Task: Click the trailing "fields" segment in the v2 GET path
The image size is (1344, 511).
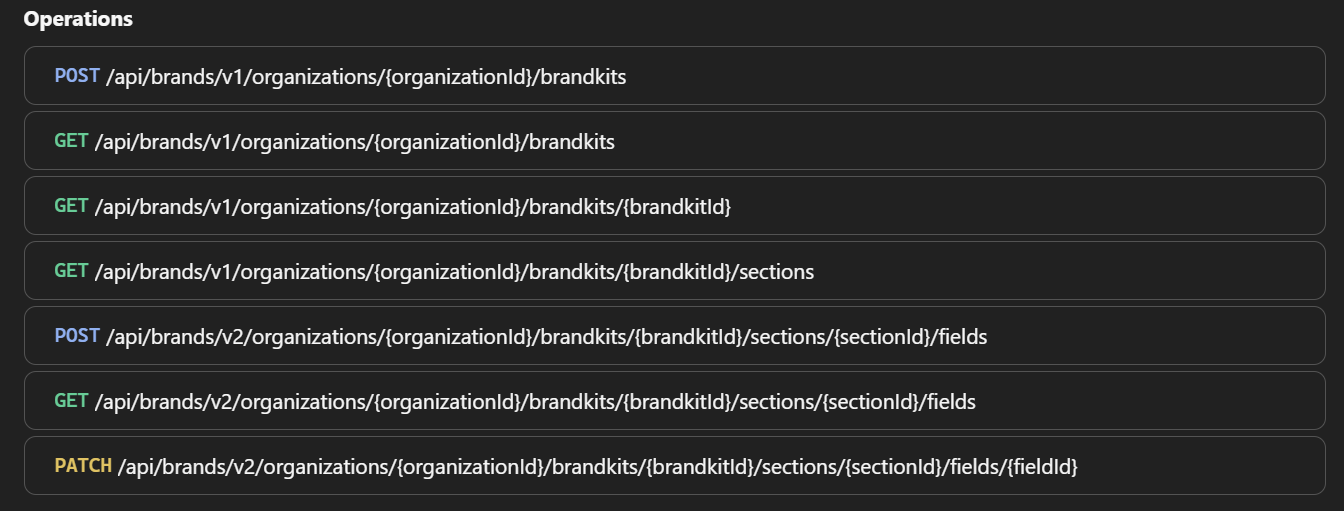Action: [x=951, y=402]
